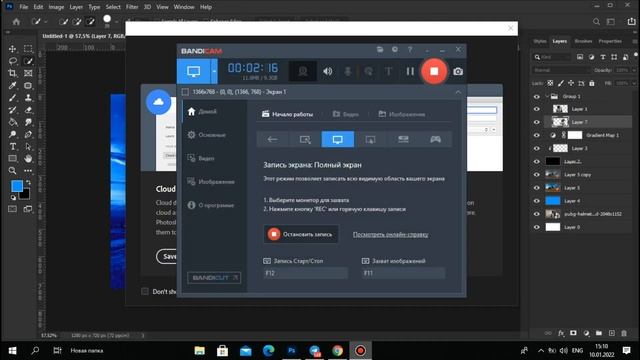Toggle the Bandicam webcam overlay icon

click(x=303, y=71)
